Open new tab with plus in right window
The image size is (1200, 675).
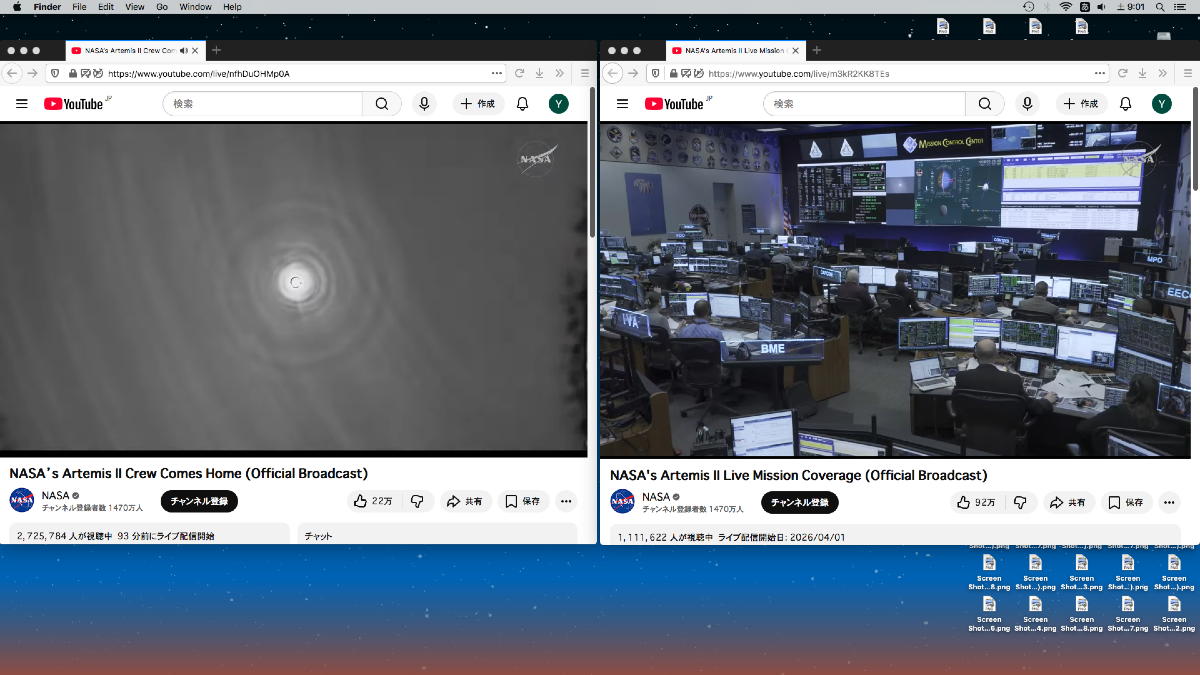[816, 50]
